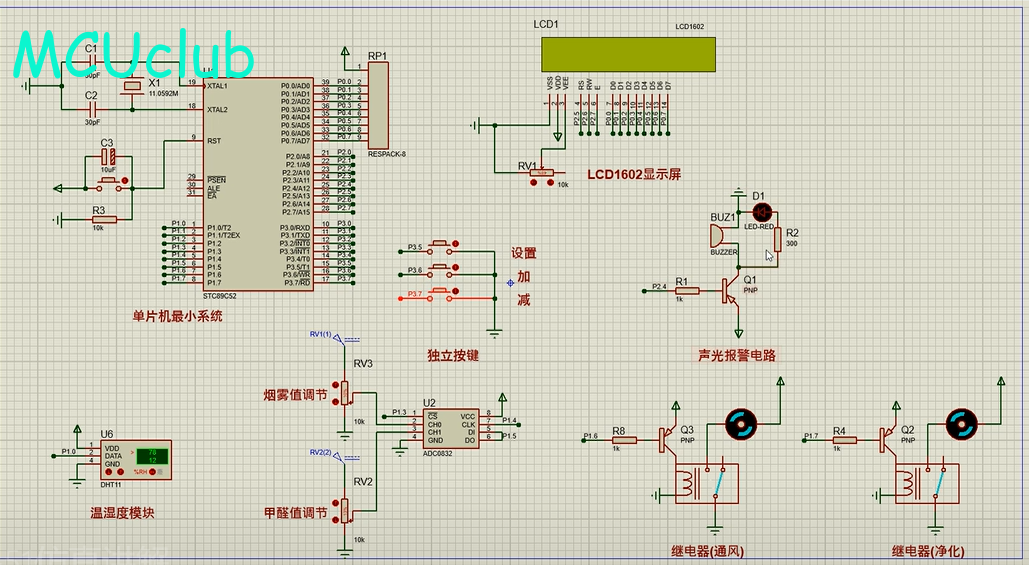
Task: Select the X1 crystal oscillator
Action: click(x=133, y=88)
